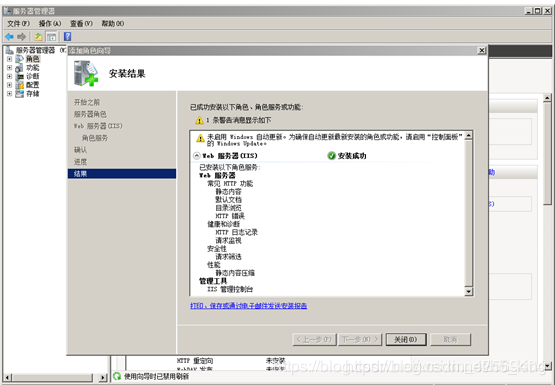Viewport: 555px width, 385px height.
Task: Click the results list scroll up arrow
Action: tap(469, 136)
